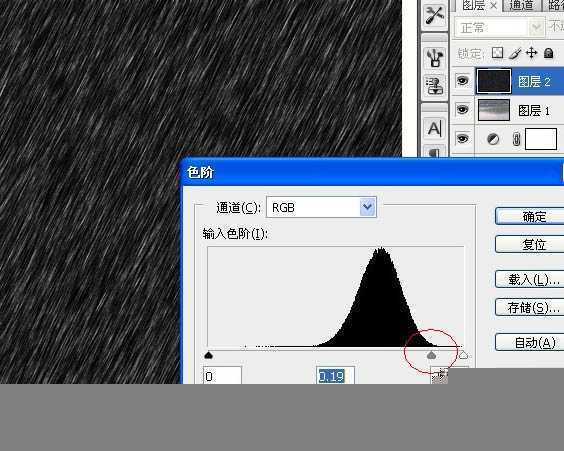Open the character panel 'A' icon

click(x=435, y=128)
